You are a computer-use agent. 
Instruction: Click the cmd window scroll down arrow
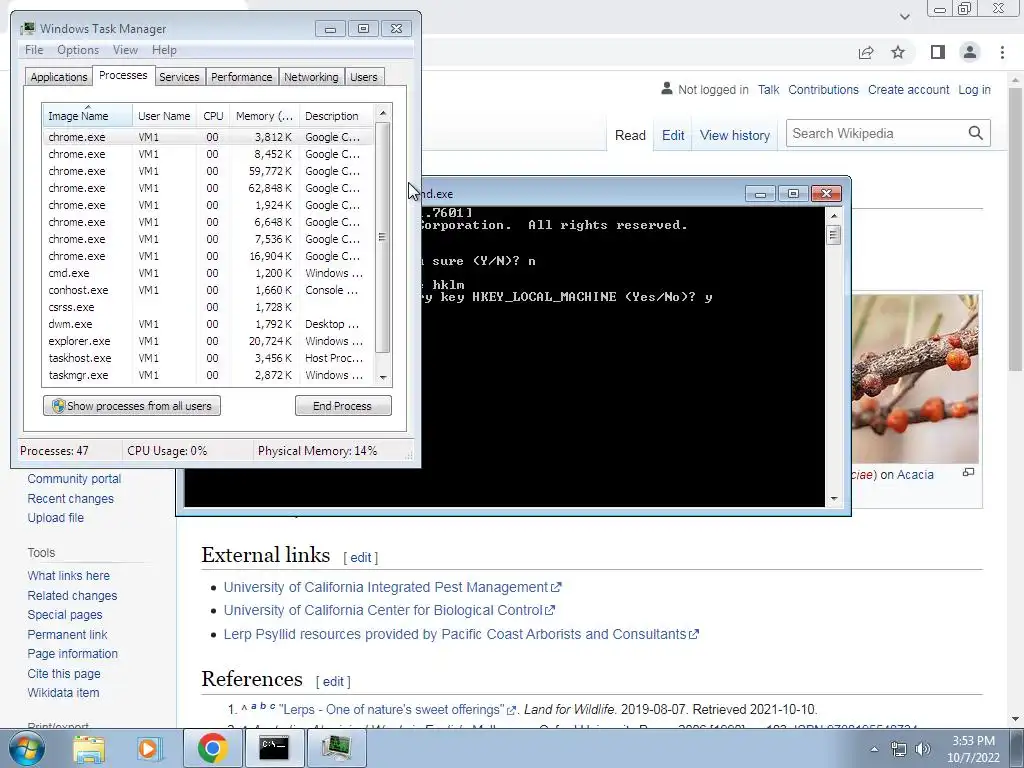click(833, 499)
